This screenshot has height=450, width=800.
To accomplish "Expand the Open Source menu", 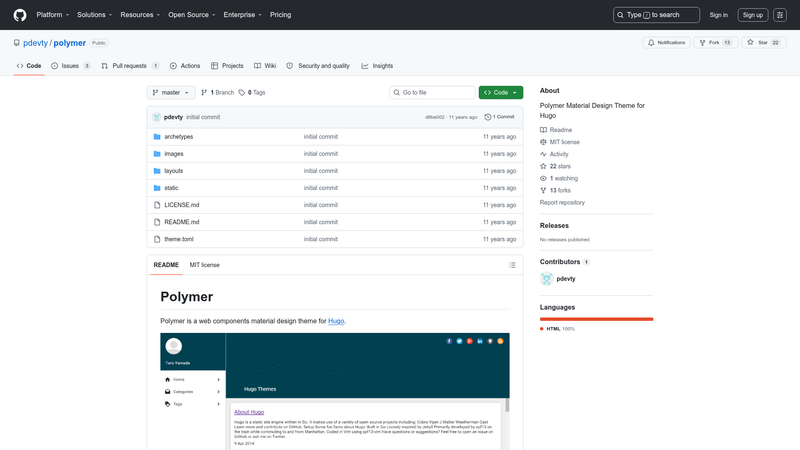I will pyautogui.click(x=192, y=15).
